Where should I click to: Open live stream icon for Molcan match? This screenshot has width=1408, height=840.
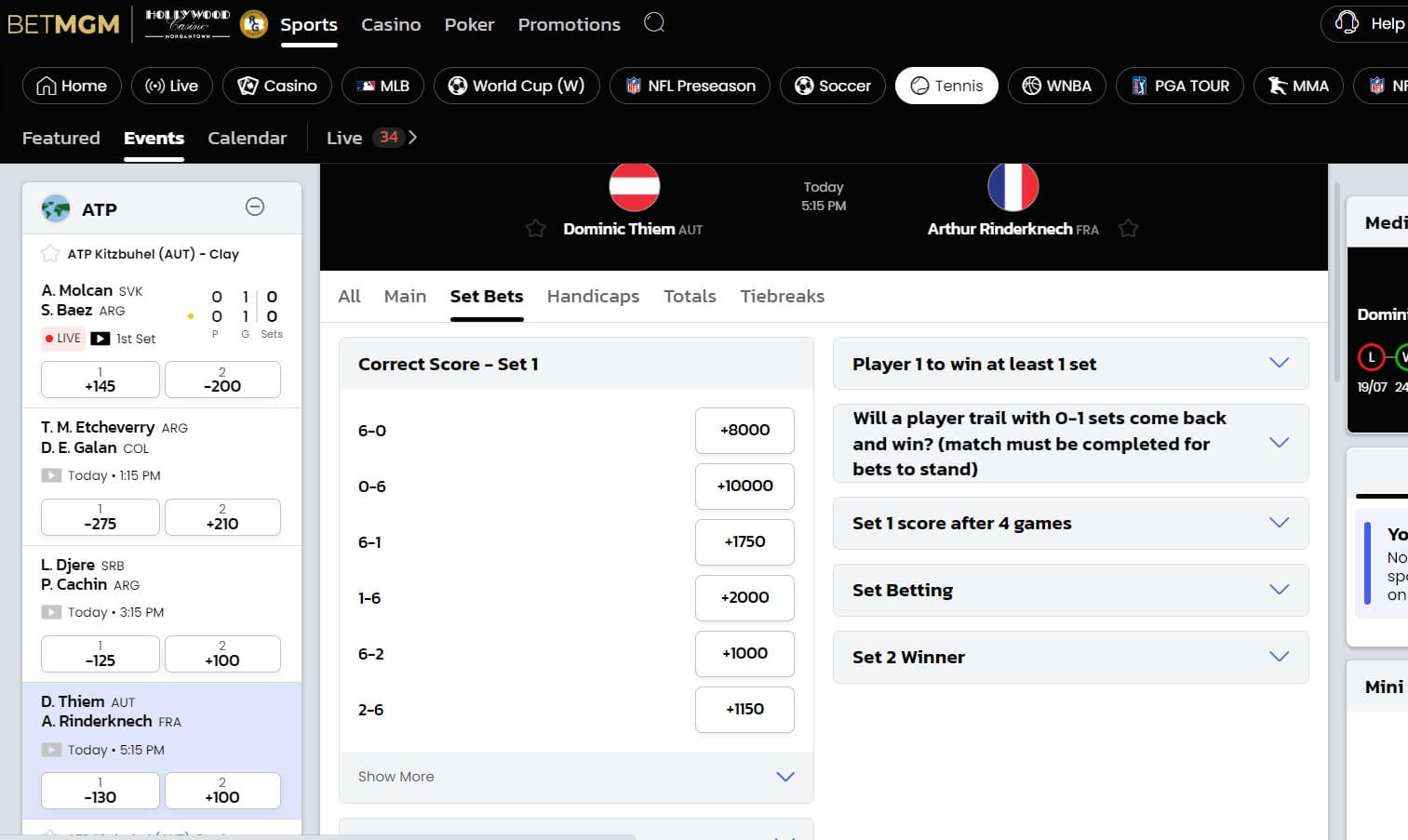(100, 339)
